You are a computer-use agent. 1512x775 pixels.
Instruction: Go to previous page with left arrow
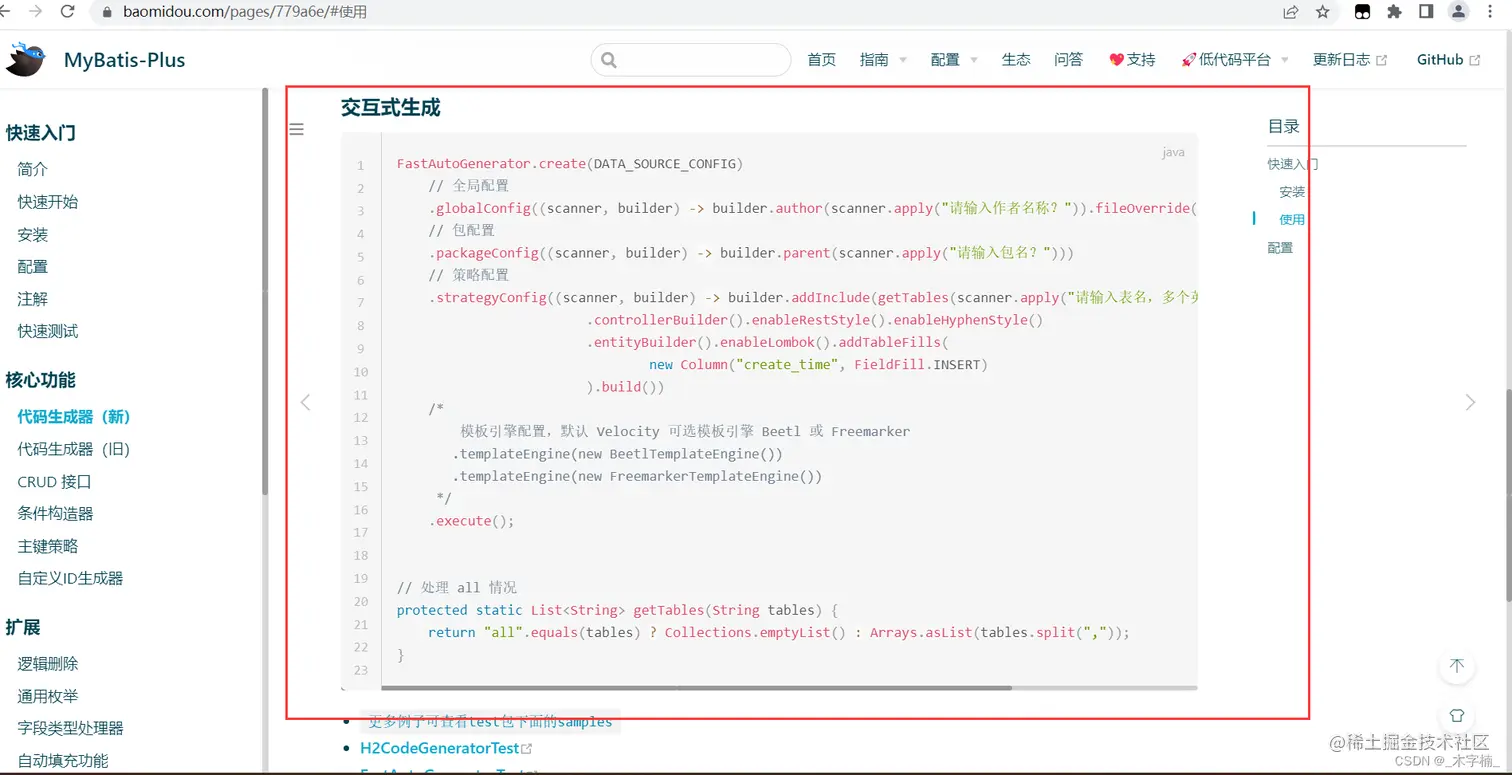click(x=306, y=402)
